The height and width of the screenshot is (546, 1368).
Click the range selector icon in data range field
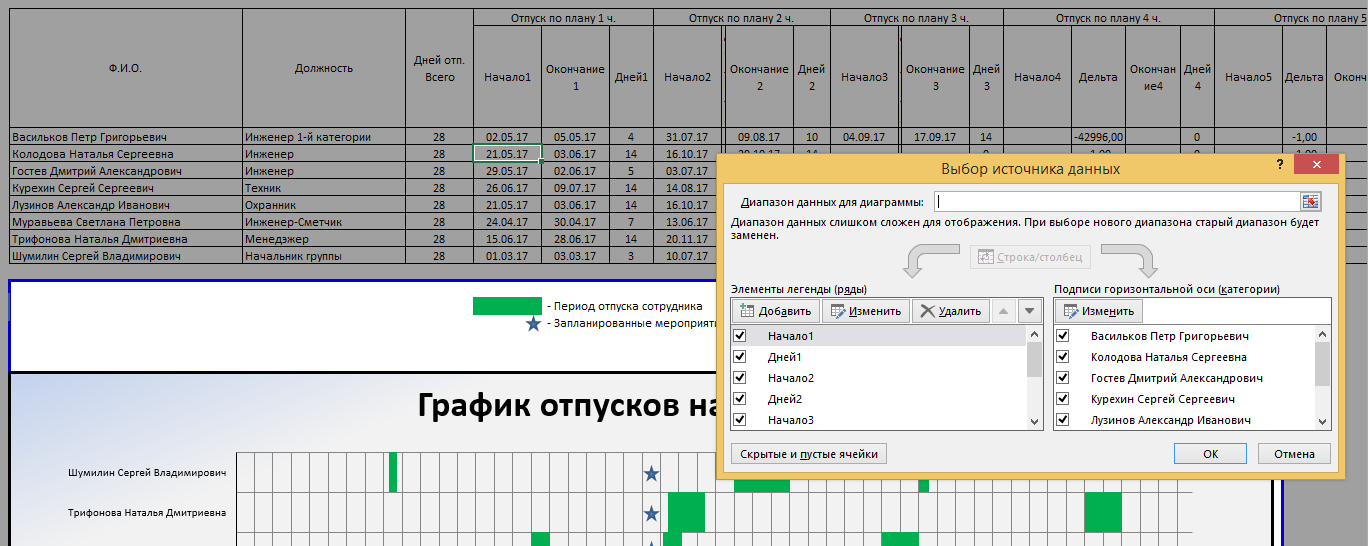click(1310, 202)
